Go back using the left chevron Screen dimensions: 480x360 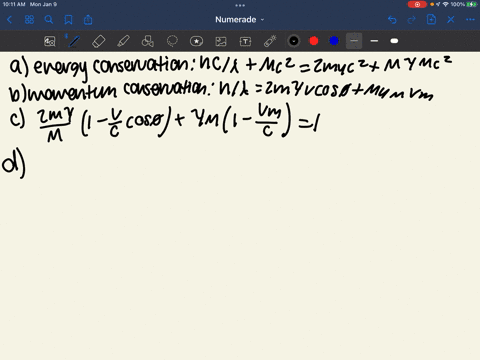(x=9, y=20)
